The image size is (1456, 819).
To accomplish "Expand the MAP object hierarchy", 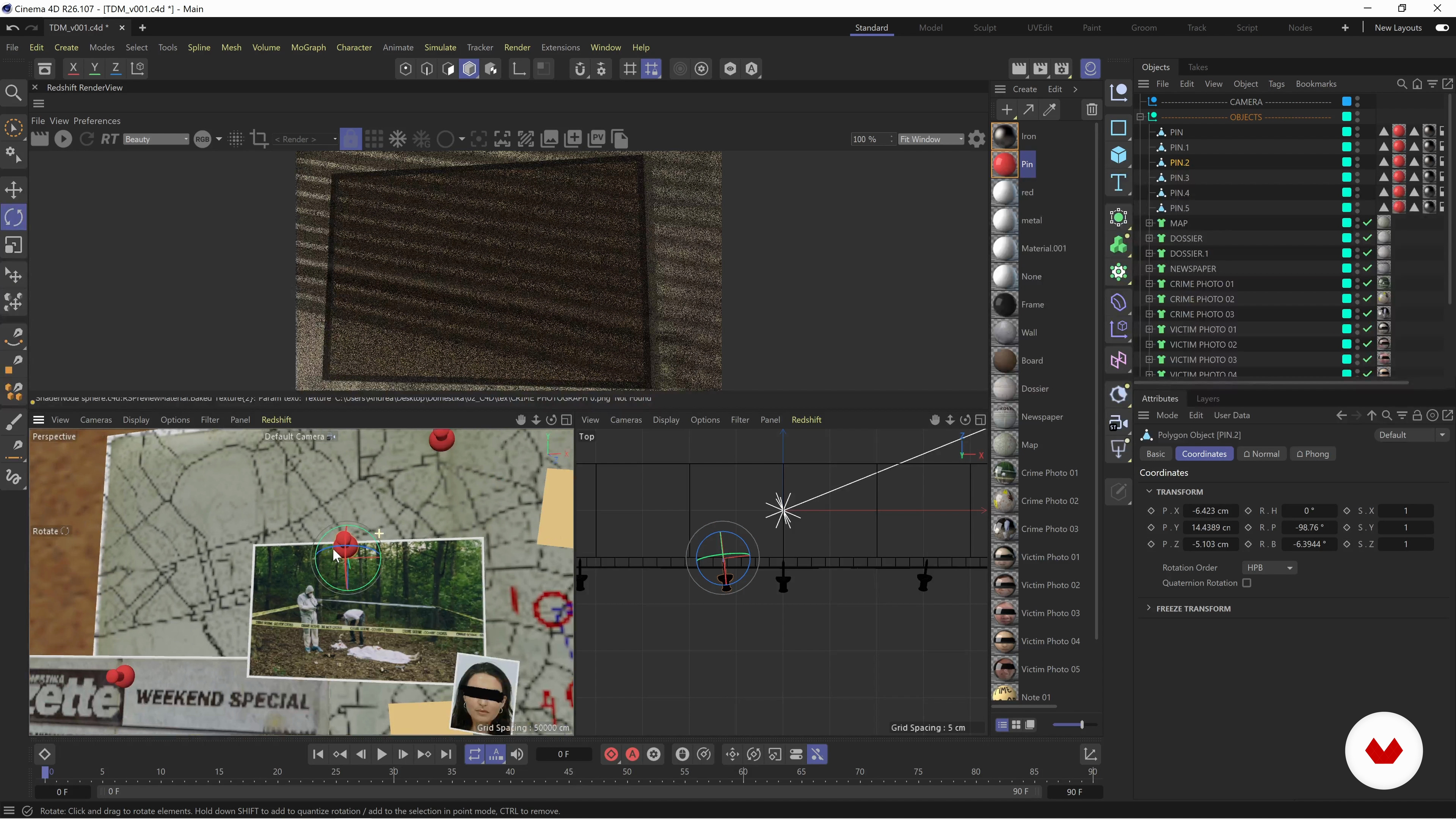I will click(x=1148, y=223).
